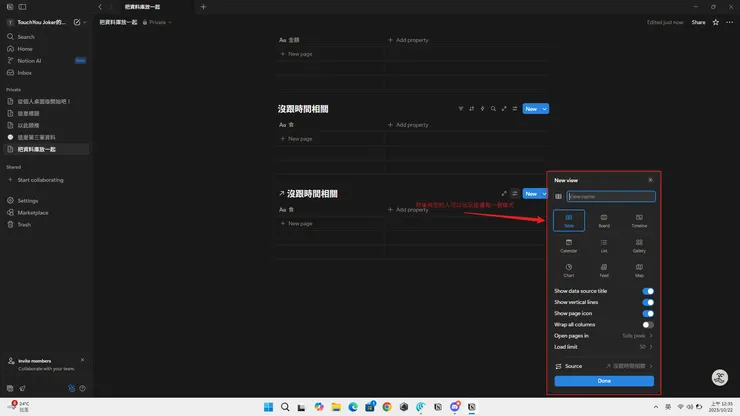The image size is (740, 416).
Task: Click the sort icon of the second database
Action: [x=471, y=109]
